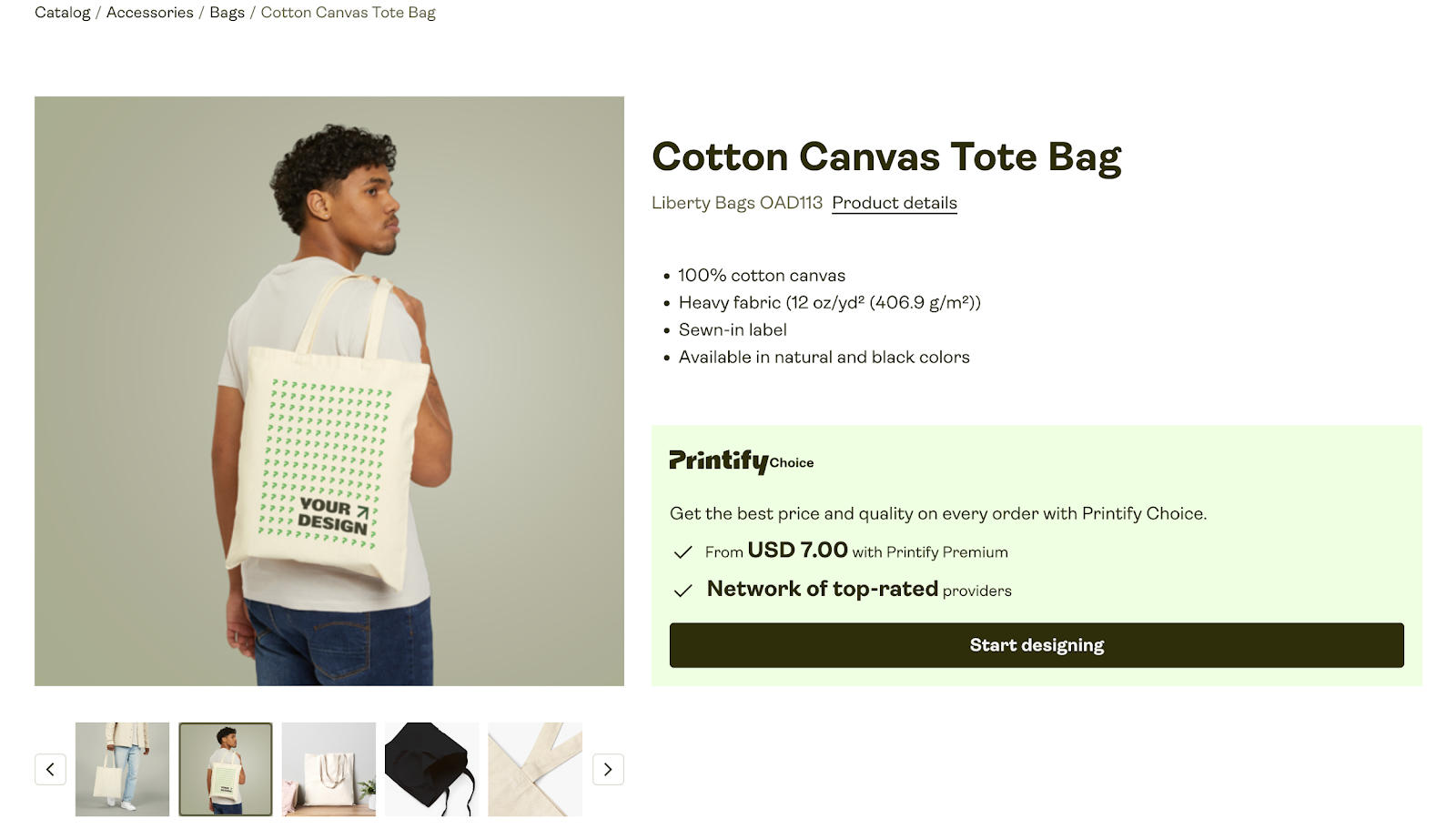Select the black tote bag thumbnail

tap(431, 769)
